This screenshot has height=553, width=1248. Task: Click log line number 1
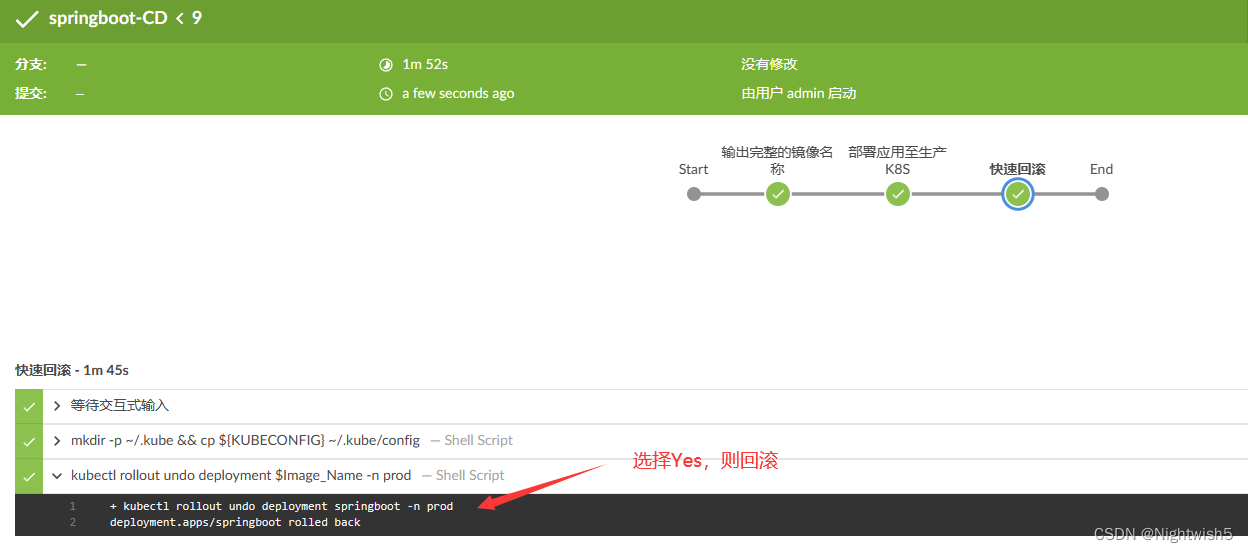73,506
